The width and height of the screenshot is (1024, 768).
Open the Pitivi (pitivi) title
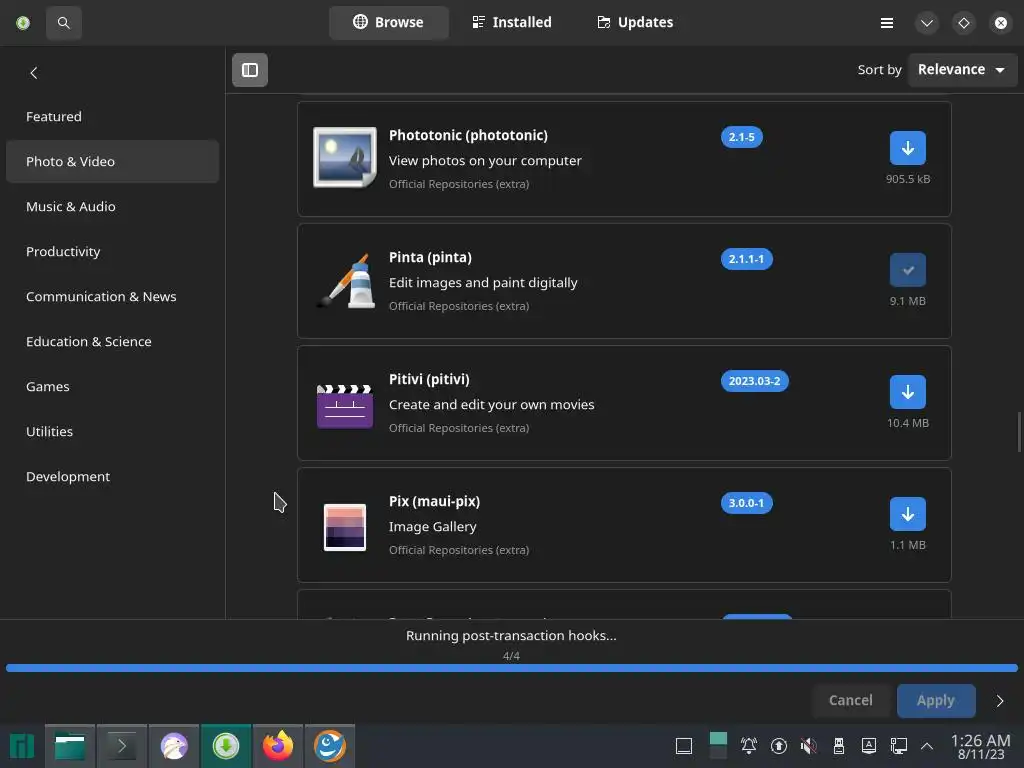point(429,379)
